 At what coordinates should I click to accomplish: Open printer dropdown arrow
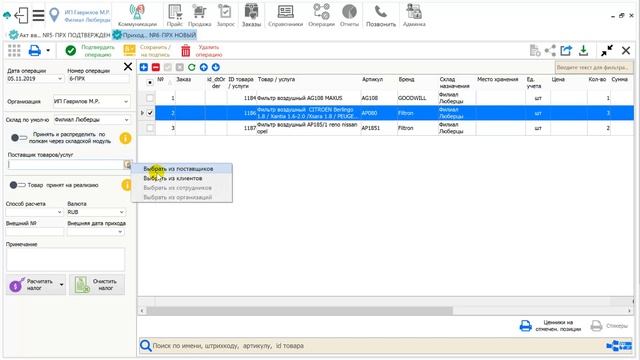click(x=48, y=51)
